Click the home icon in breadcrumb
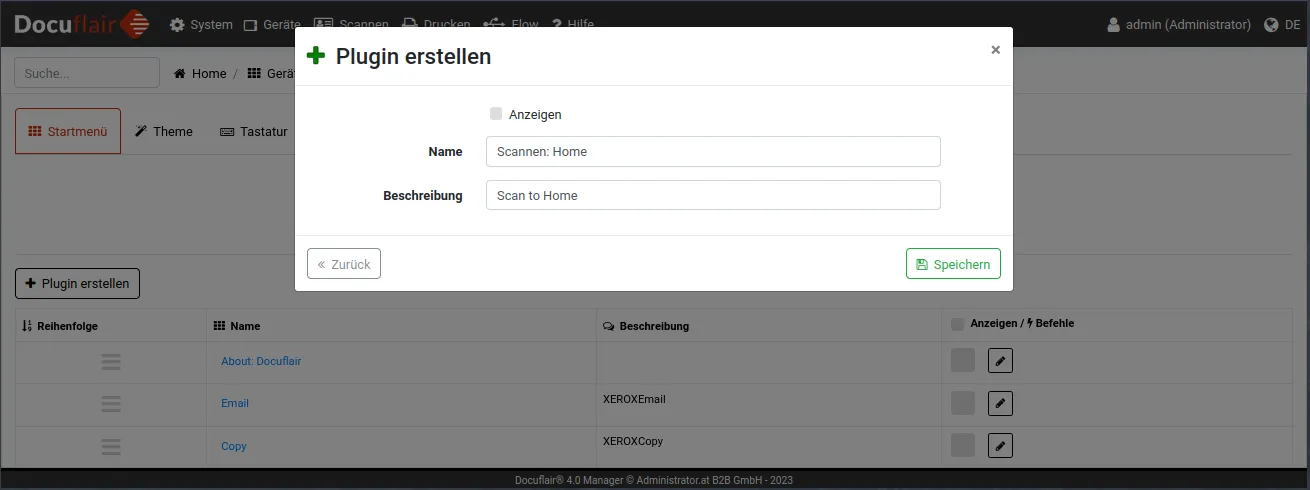The width and height of the screenshot is (1310, 490). point(181,74)
